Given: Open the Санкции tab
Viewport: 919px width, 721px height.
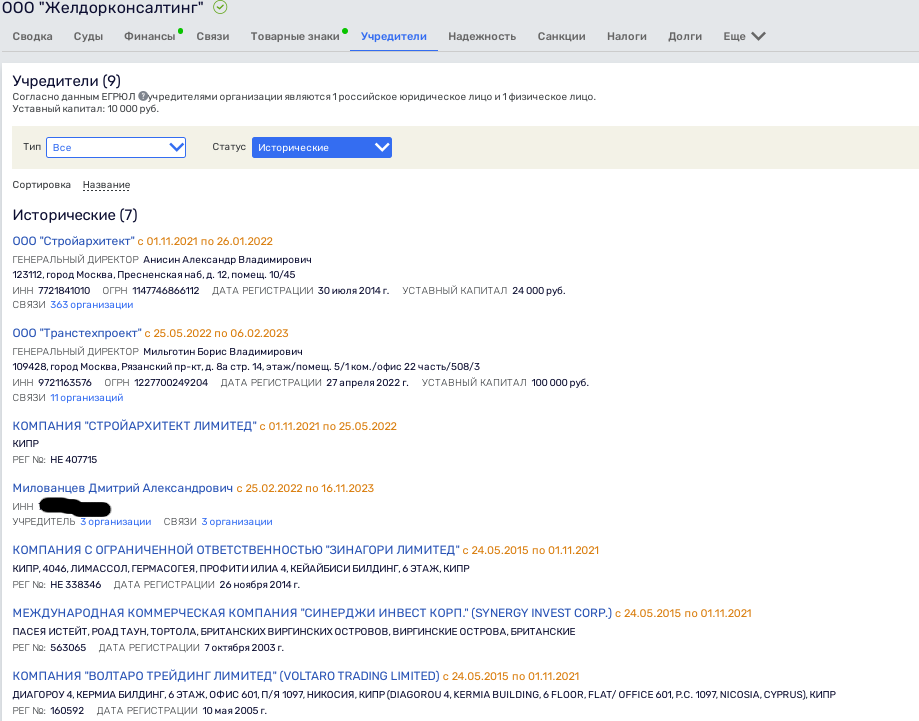Looking at the screenshot, I should (561, 37).
